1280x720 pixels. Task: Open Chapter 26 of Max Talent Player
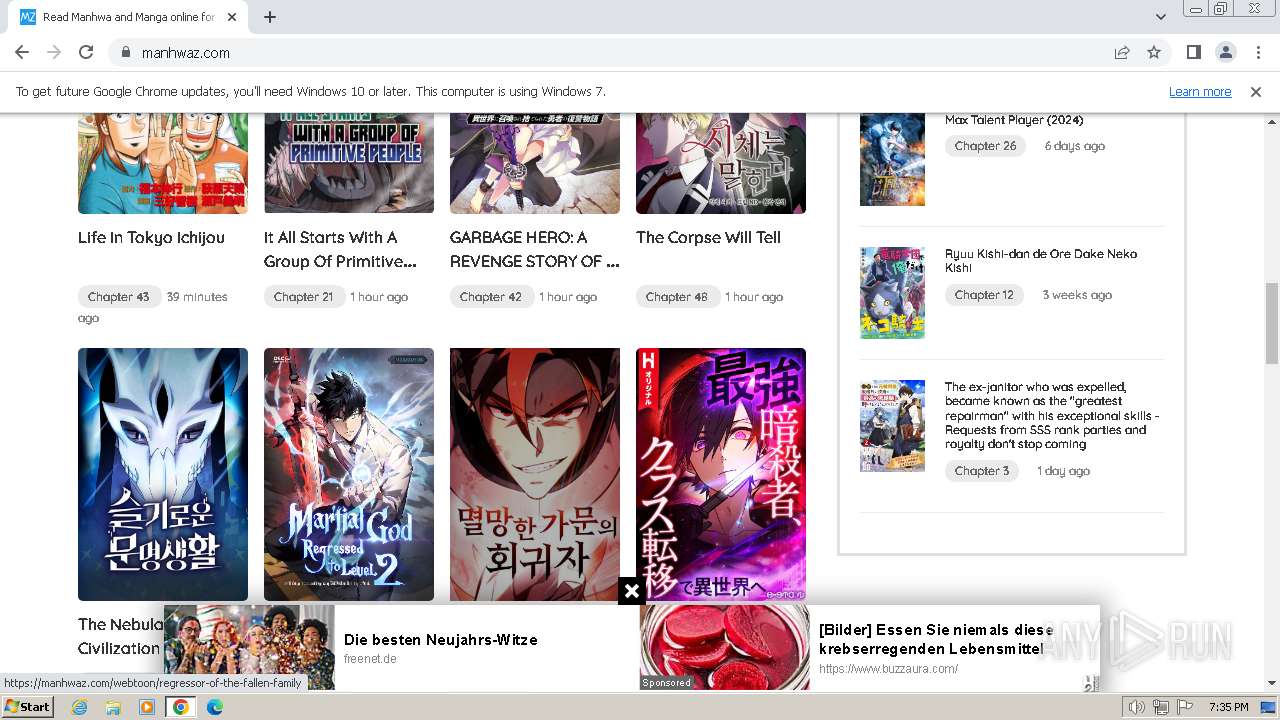click(x=985, y=146)
